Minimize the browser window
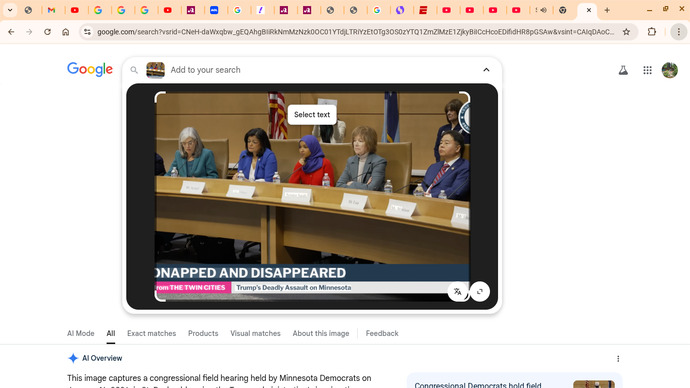The image size is (690, 388). coord(650,10)
